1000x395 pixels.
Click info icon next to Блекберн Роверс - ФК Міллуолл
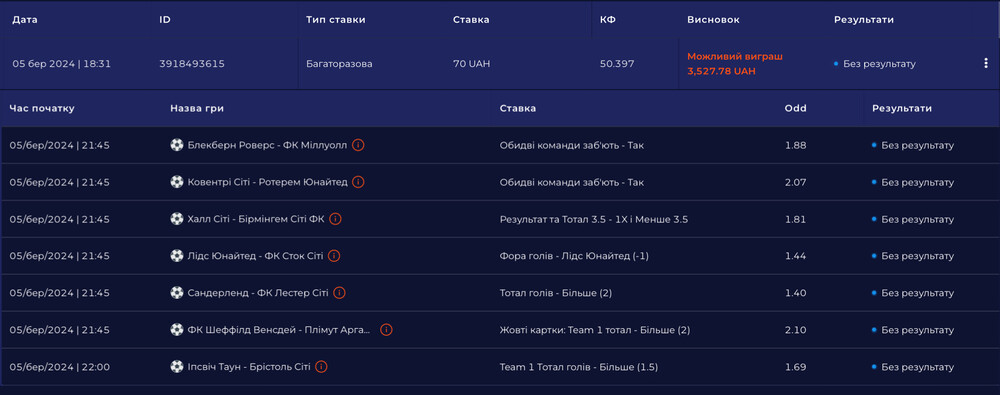358,145
